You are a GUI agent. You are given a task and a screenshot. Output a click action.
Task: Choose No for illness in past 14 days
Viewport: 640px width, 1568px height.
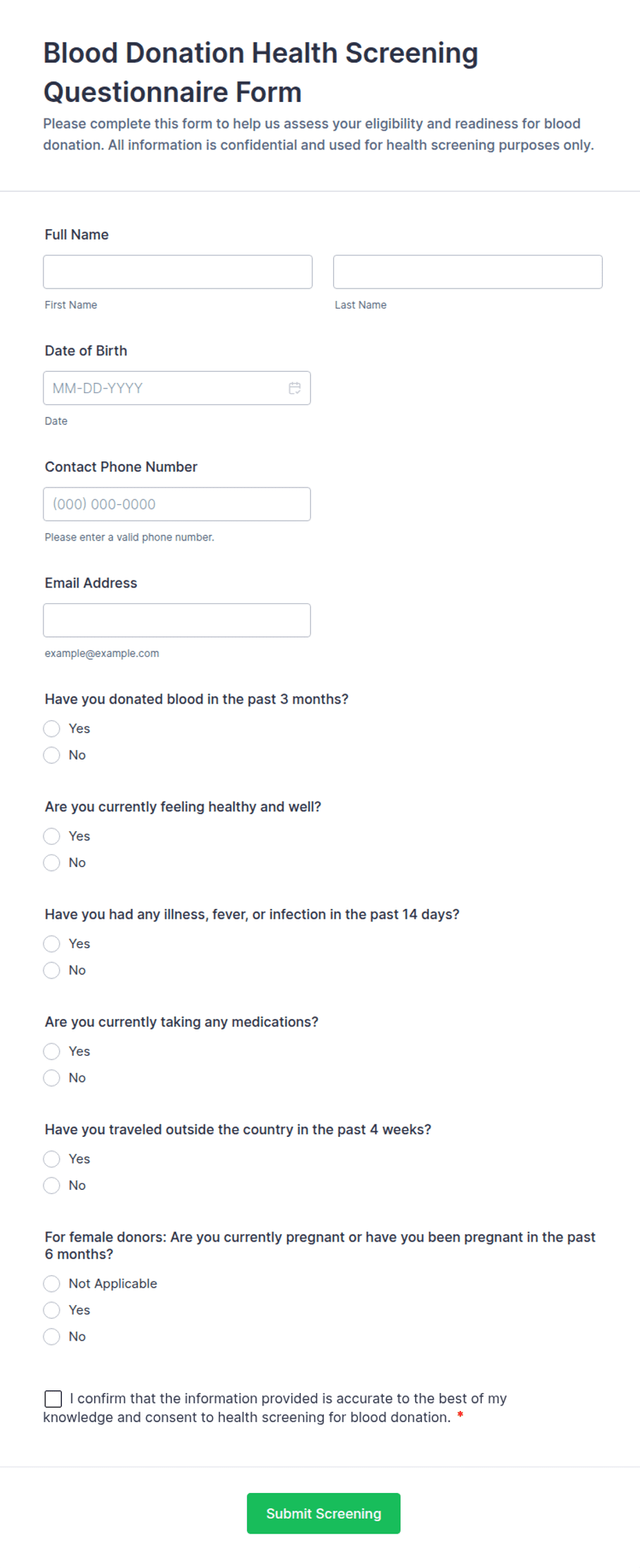point(52,970)
